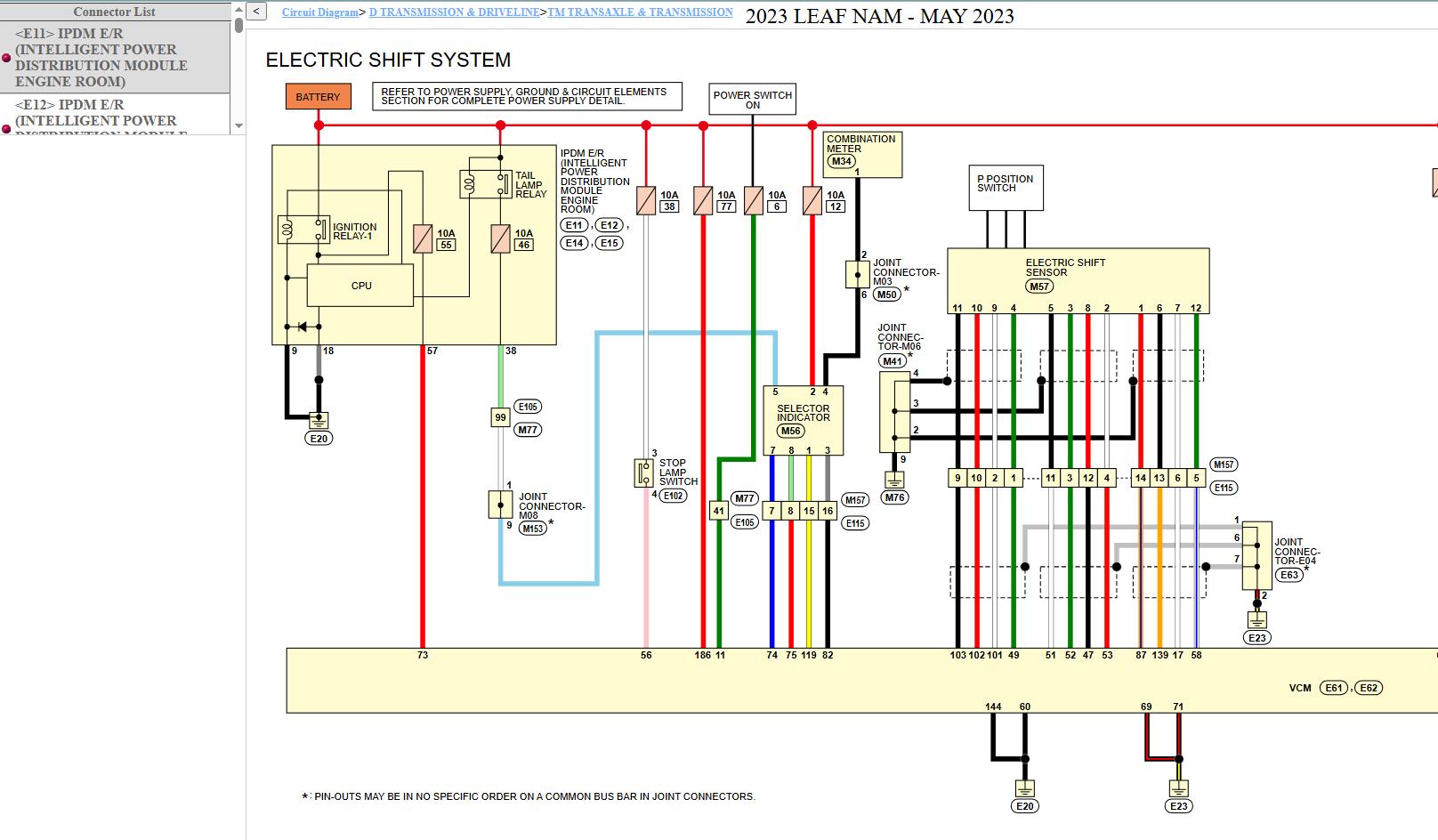The image size is (1438, 840).
Task: Click the COMBINATION METER box
Action: (x=862, y=155)
